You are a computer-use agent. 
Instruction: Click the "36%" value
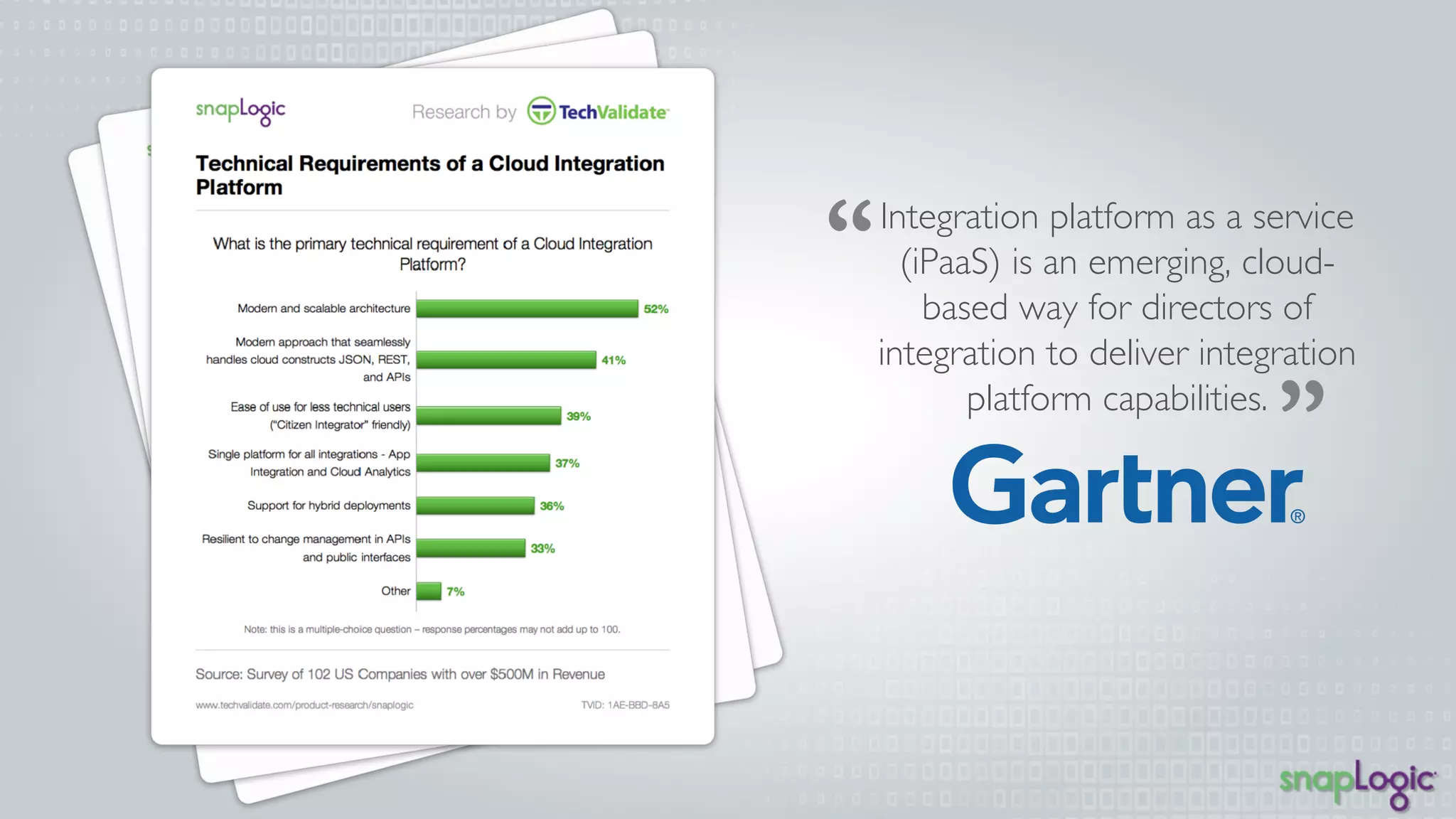click(x=552, y=506)
